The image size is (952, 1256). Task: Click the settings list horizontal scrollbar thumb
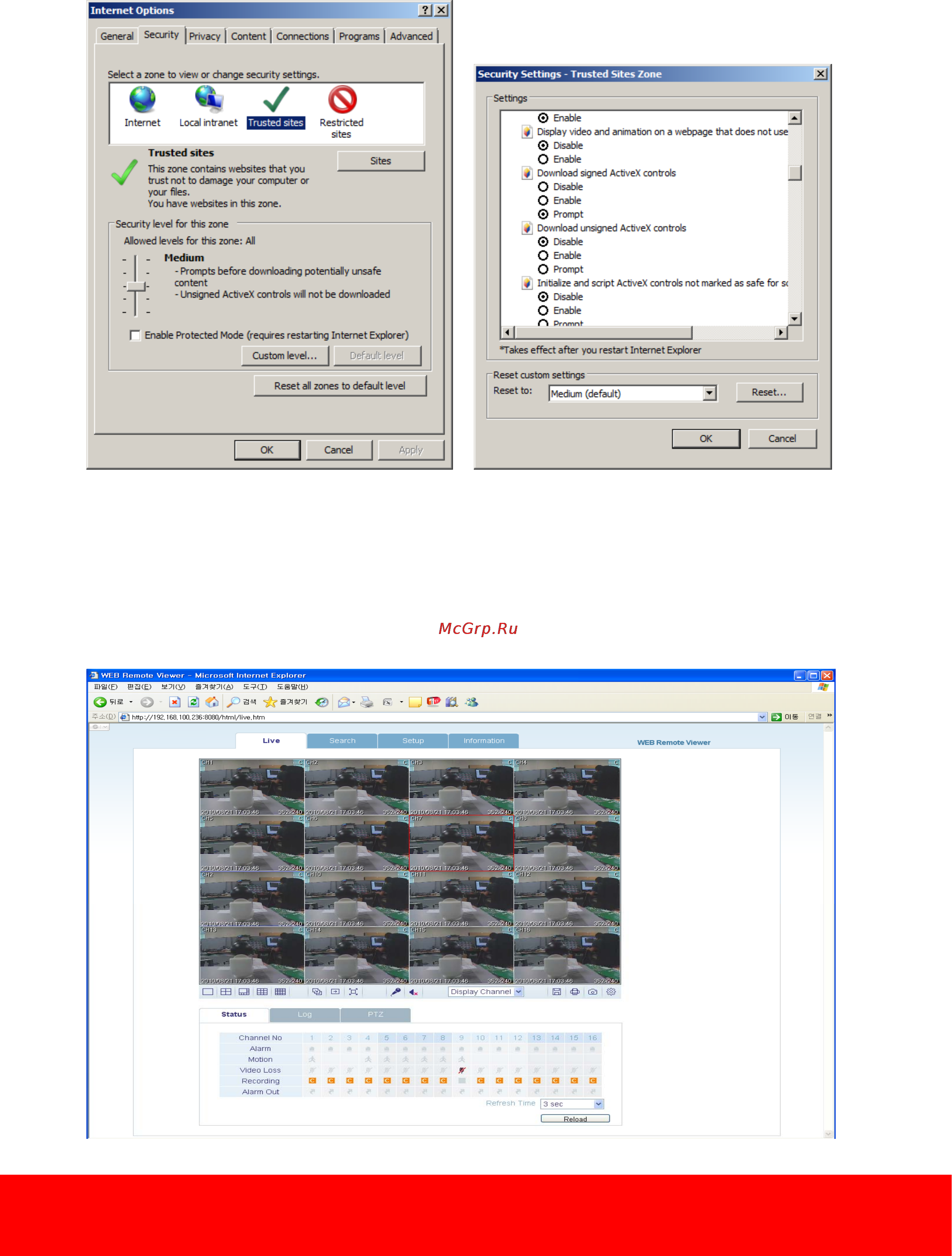coord(603,333)
